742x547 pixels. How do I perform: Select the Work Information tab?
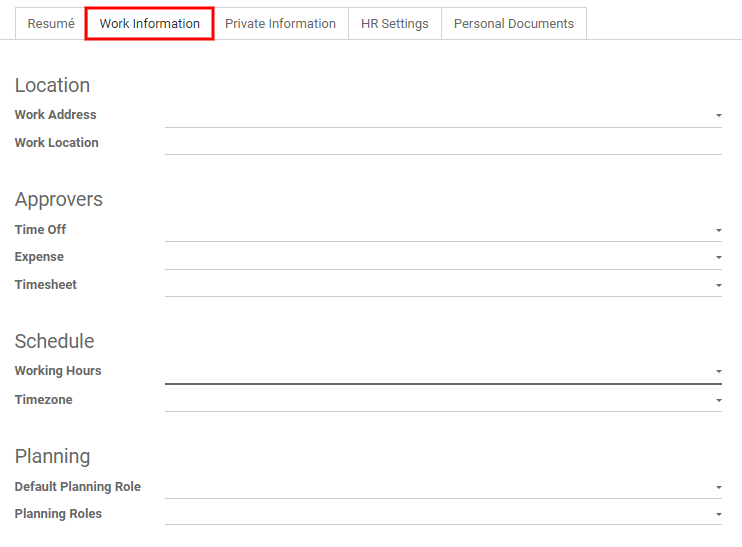coord(150,24)
